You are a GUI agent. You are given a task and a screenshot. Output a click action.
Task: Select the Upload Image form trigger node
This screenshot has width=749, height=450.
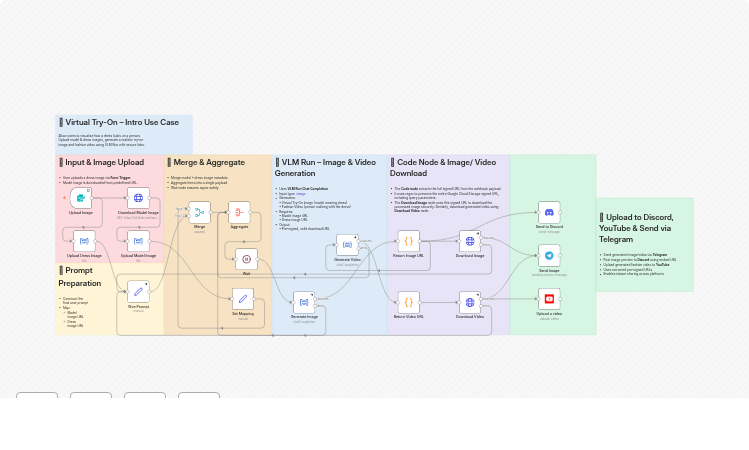[x=81, y=199]
